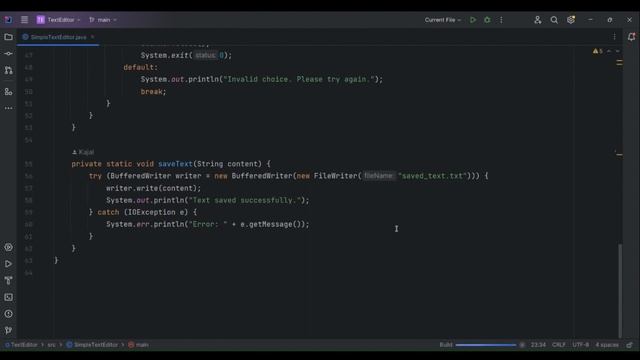Click the saveText method name

[x=175, y=164]
